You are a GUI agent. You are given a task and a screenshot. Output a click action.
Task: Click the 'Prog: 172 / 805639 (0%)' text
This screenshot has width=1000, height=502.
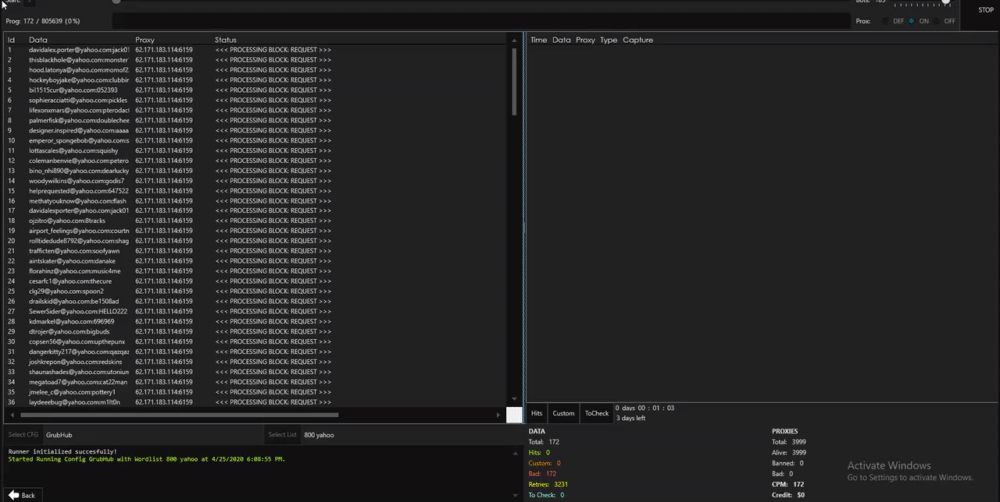point(43,21)
